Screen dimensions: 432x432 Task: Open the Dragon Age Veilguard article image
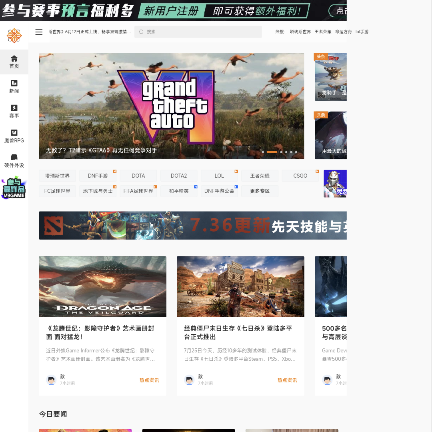[102, 286]
